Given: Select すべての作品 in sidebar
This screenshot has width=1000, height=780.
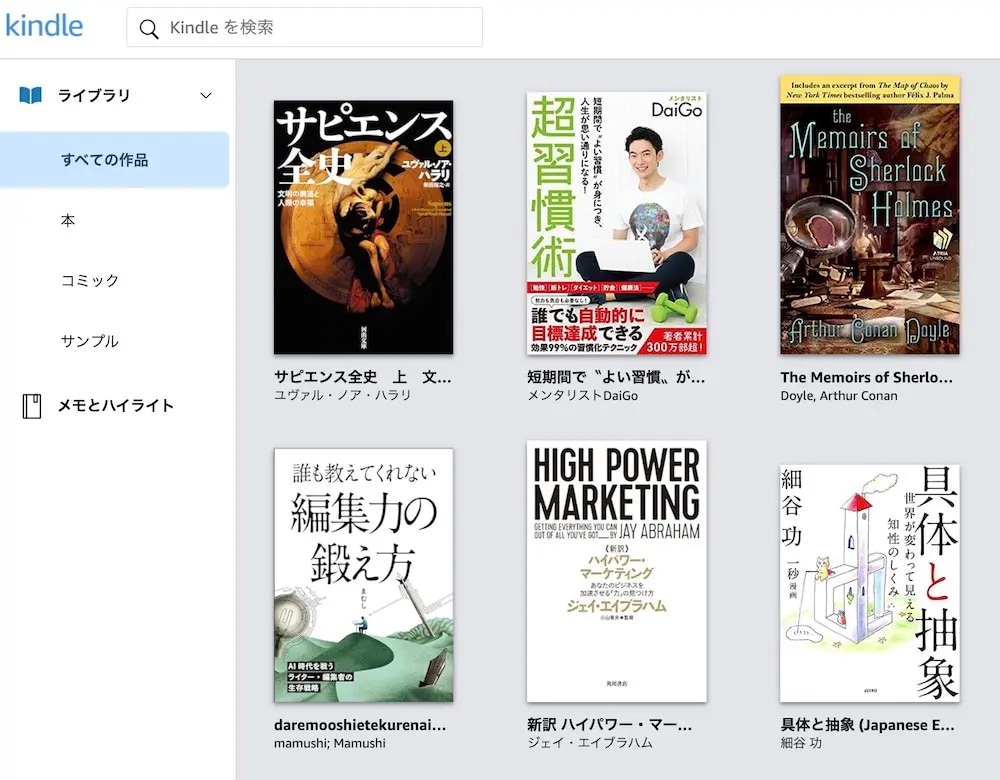Looking at the screenshot, I should (x=105, y=160).
